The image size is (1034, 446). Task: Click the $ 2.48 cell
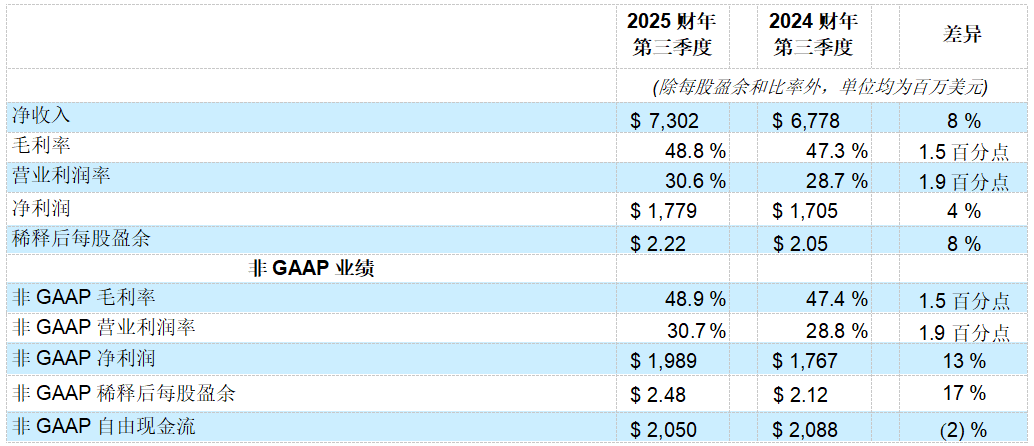[x=657, y=393]
